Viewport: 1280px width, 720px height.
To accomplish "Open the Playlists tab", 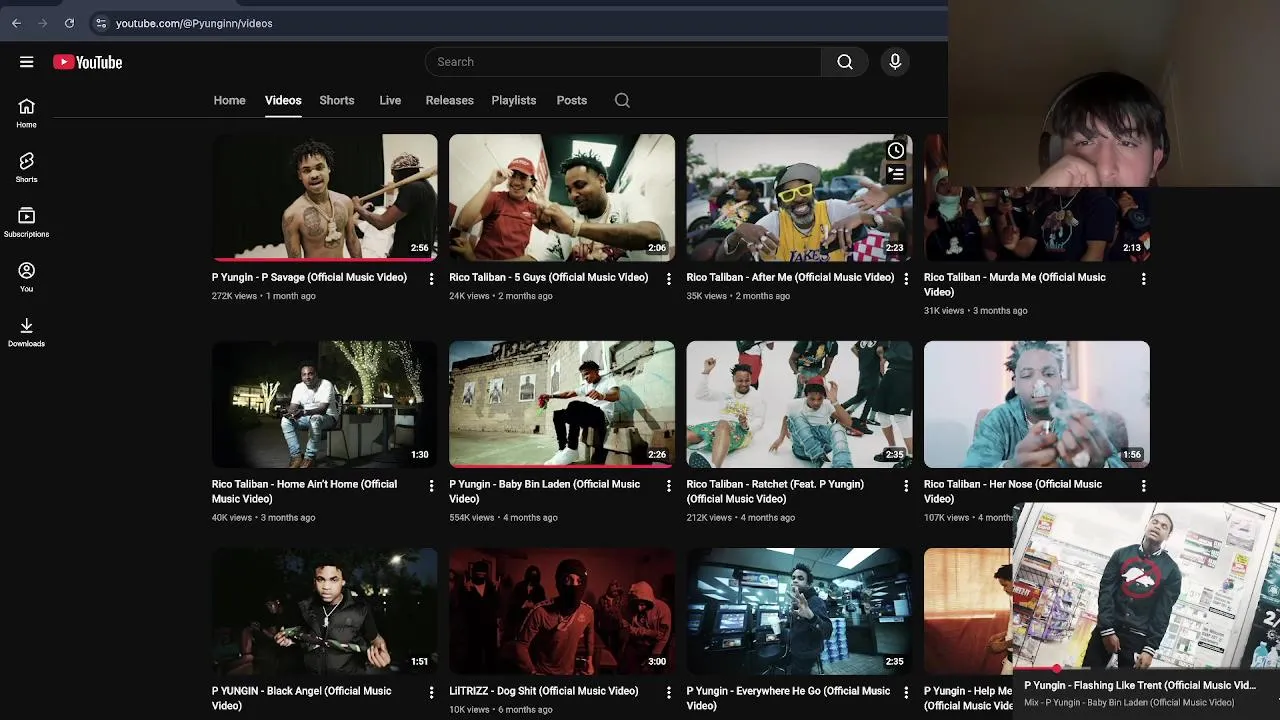I will (514, 100).
